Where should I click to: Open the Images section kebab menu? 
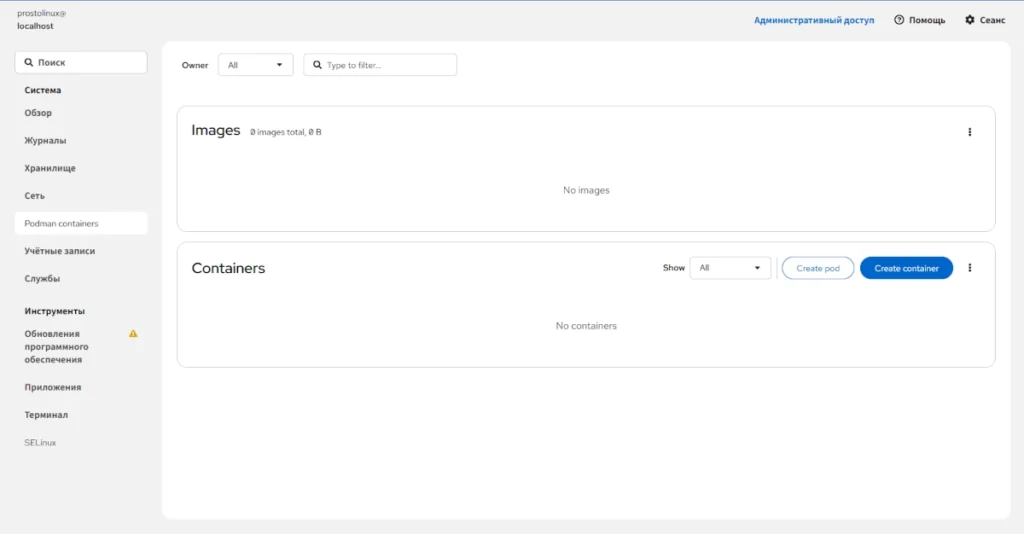pos(969,132)
